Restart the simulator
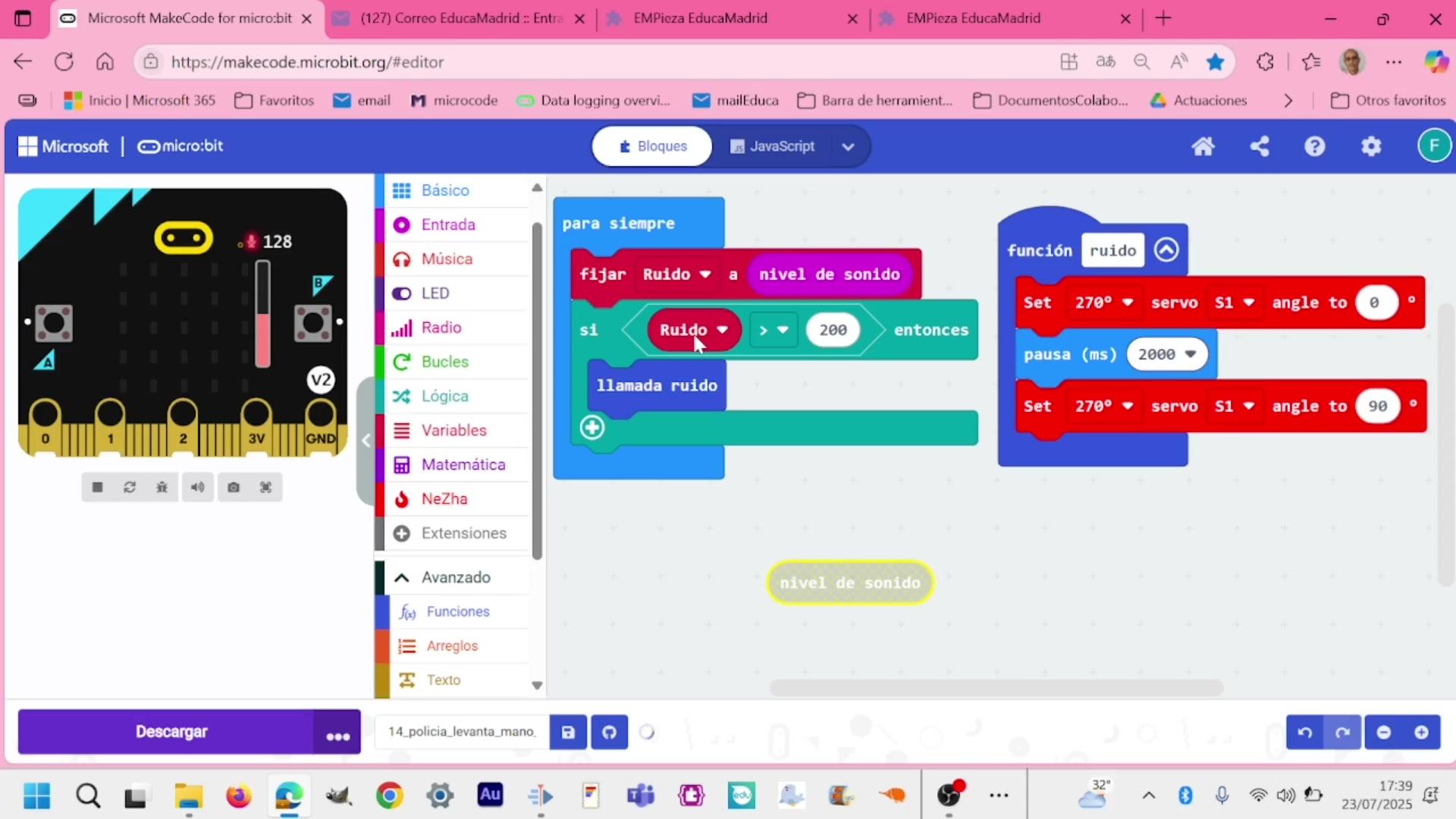 (x=130, y=488)
